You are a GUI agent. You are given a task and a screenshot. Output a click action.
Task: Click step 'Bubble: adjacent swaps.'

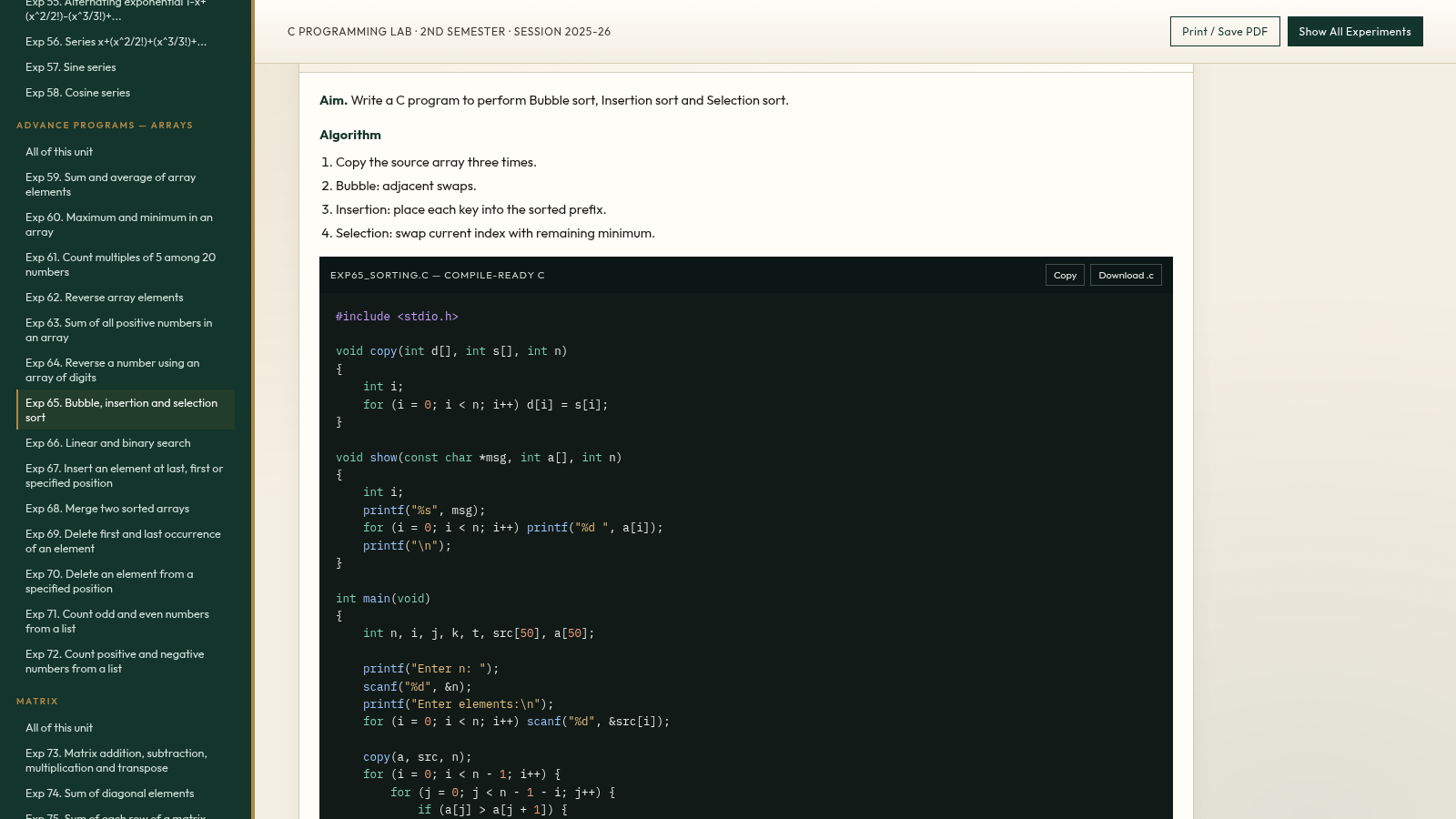pyautogui.click(x=406, y=186)
